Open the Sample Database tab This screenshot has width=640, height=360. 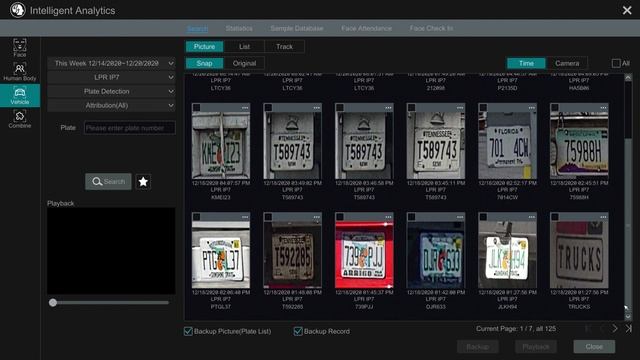click(297, 29)
